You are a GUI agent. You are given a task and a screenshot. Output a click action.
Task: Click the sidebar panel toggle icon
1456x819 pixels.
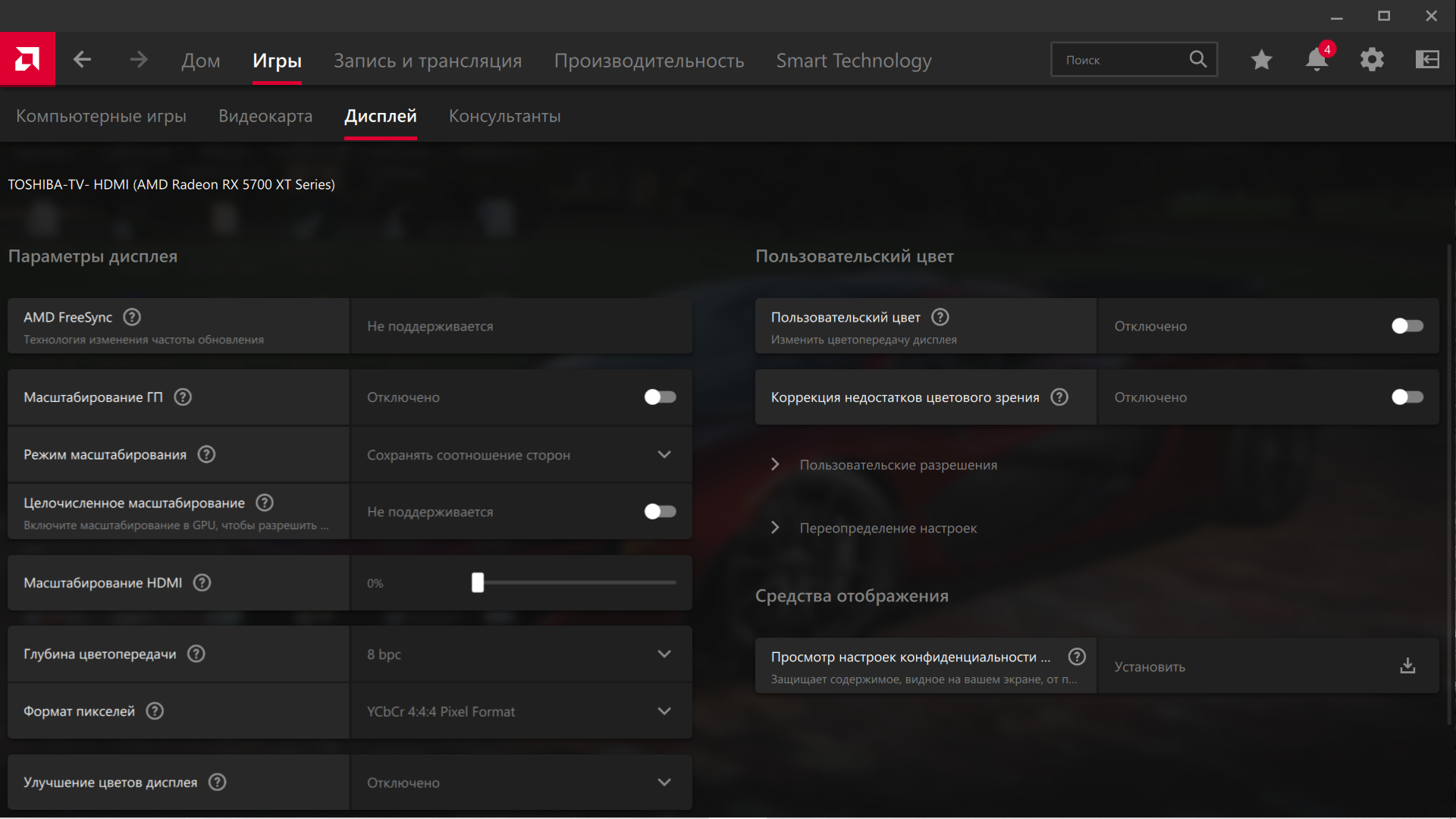pos(1427,59)
